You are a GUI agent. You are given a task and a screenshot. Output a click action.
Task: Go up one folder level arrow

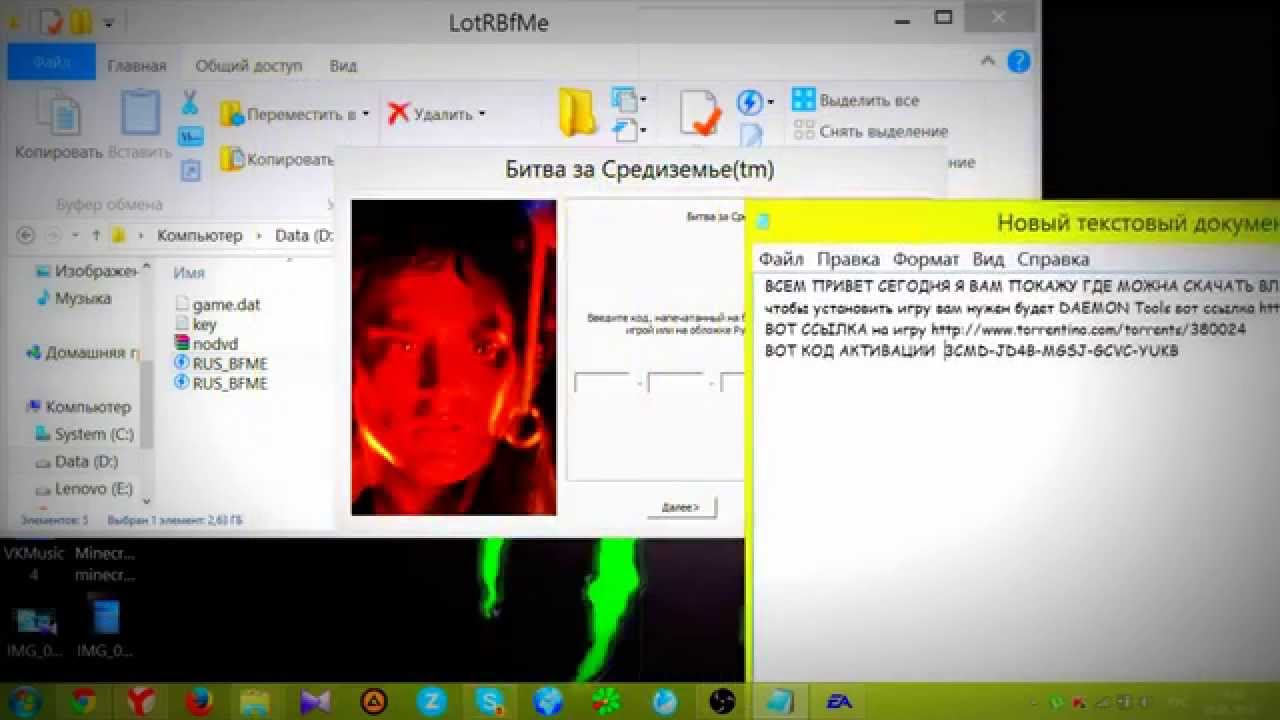96,236
